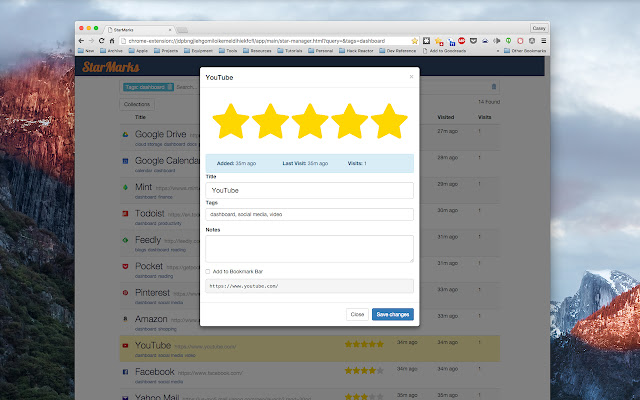
Task: Open the Dev Reference bookmarks folder
Action: 398,51
